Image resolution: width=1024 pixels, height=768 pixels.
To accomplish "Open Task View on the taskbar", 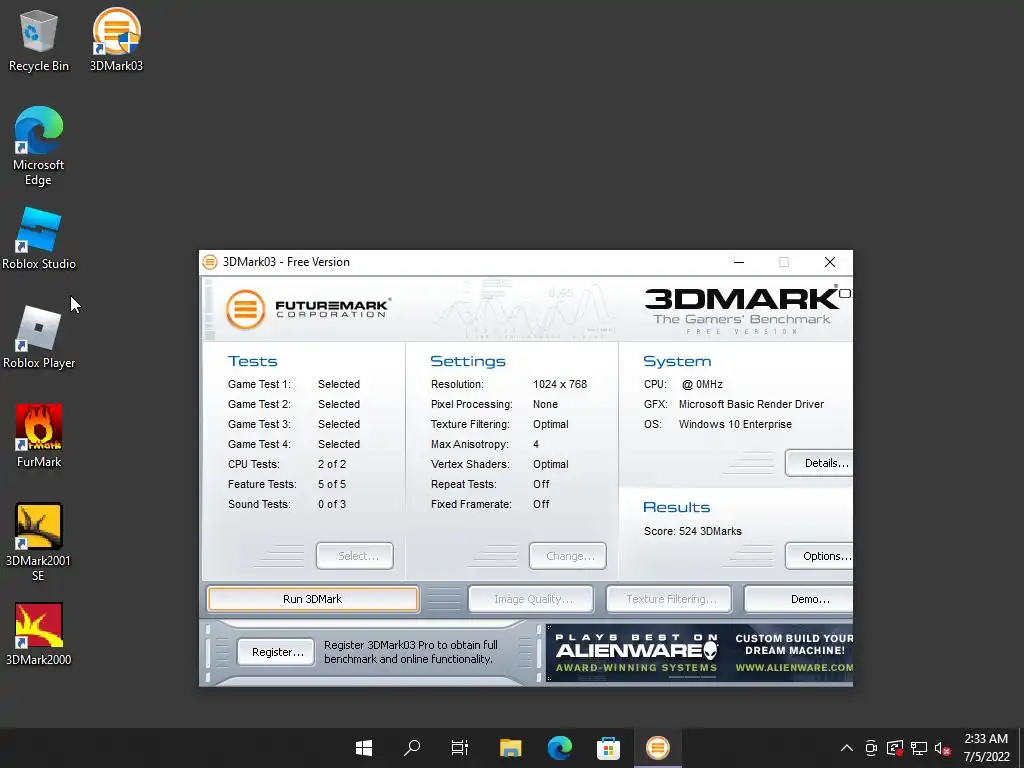I will pyautogui.click(x=460, y=748).
